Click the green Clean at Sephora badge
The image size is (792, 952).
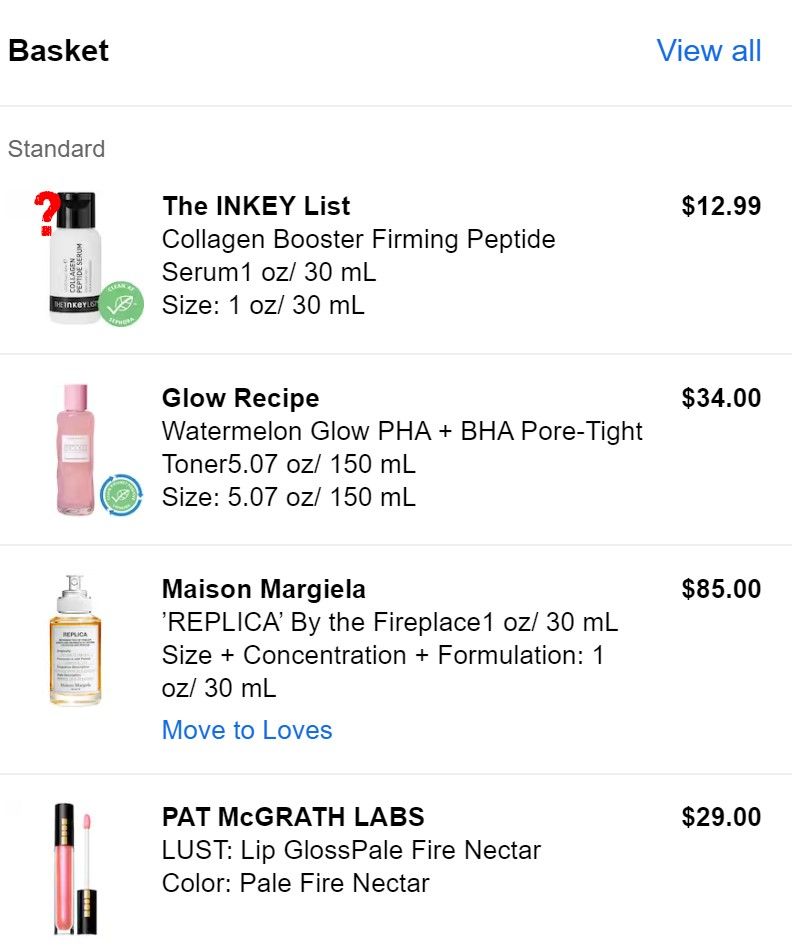point(121,302)
